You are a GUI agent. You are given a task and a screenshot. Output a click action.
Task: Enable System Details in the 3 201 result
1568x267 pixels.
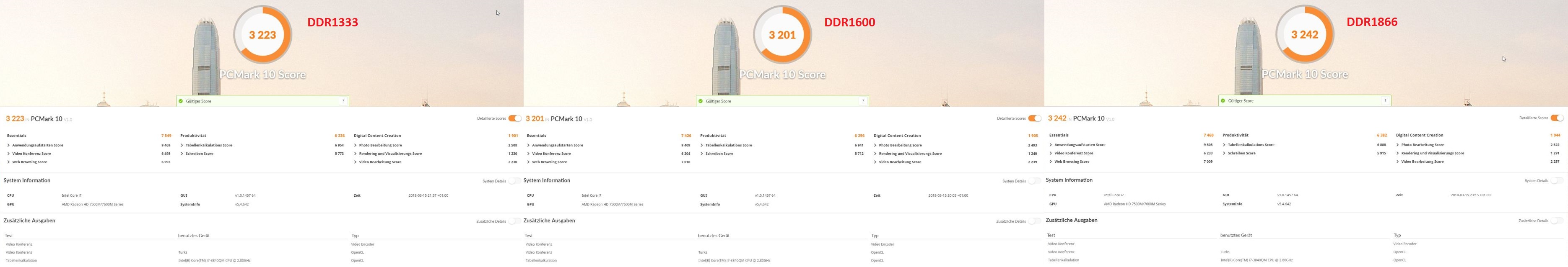pos(1034,181)
